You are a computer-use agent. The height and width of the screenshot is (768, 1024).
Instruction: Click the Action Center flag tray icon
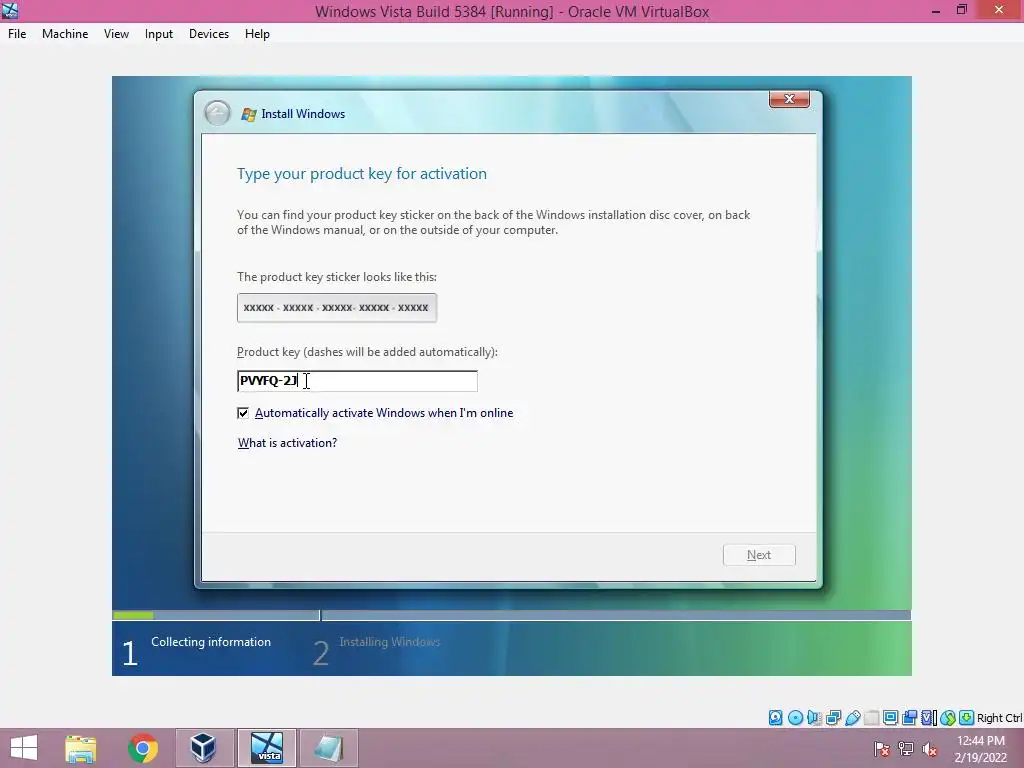881,749
